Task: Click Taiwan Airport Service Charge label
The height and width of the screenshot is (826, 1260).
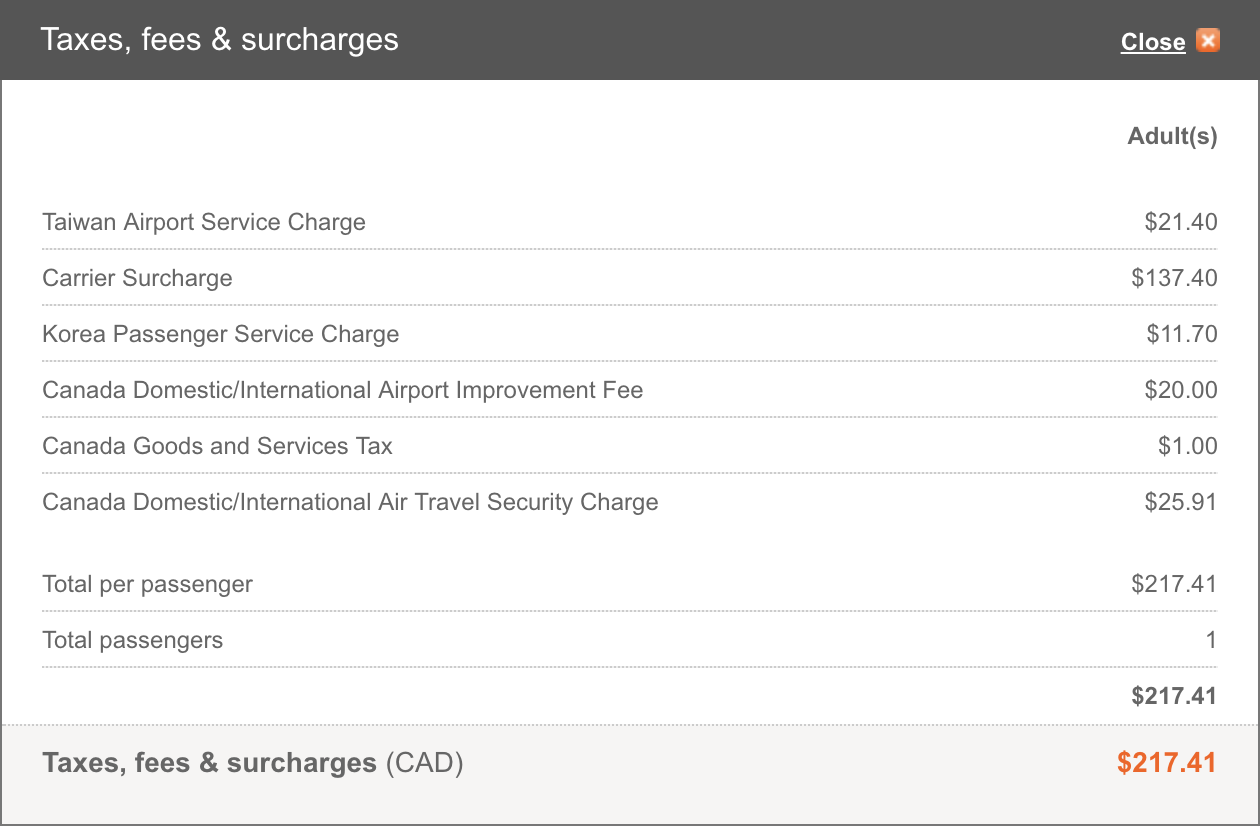Action: (x=204, y=222)
